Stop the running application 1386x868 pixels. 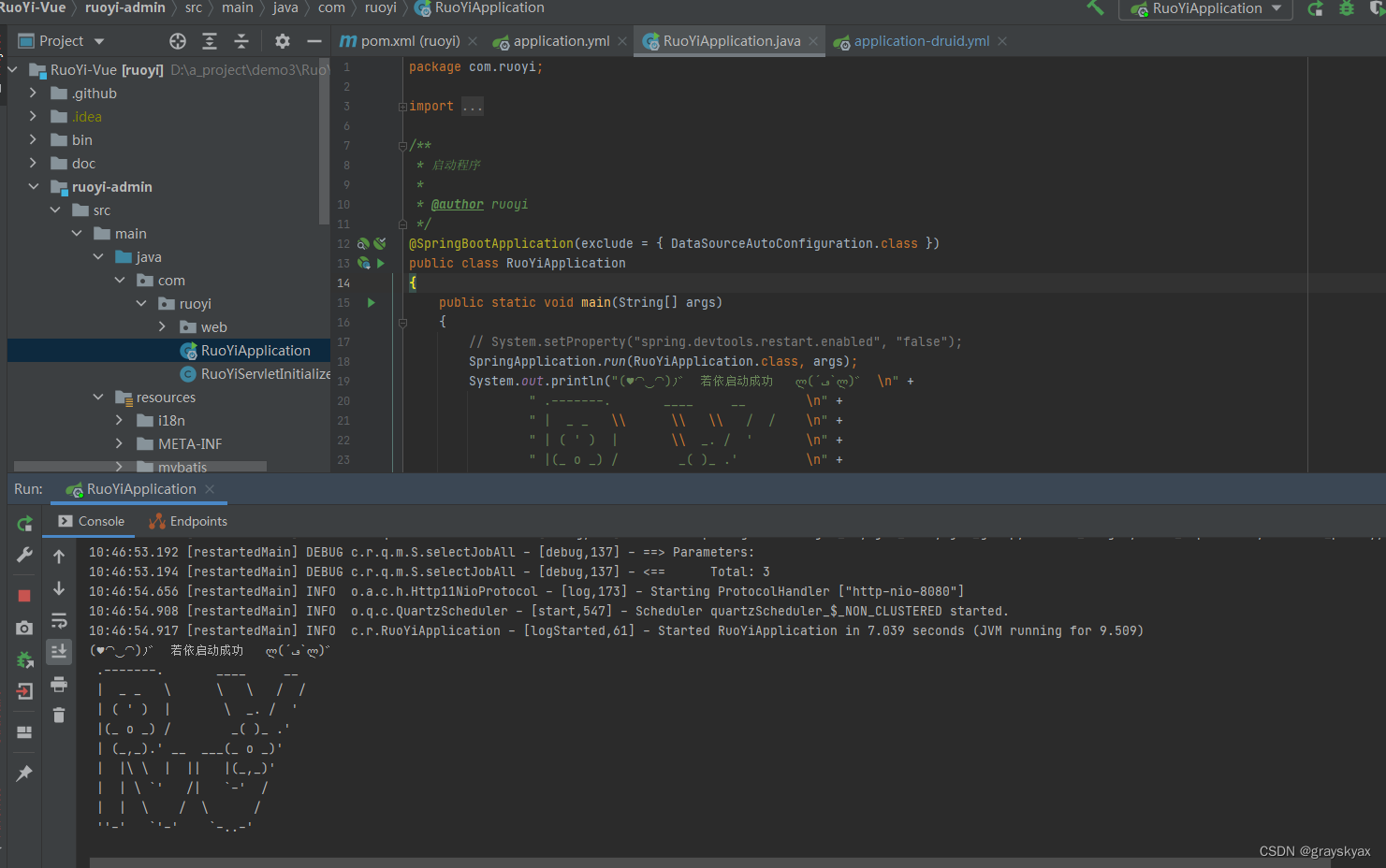point(24,596)
